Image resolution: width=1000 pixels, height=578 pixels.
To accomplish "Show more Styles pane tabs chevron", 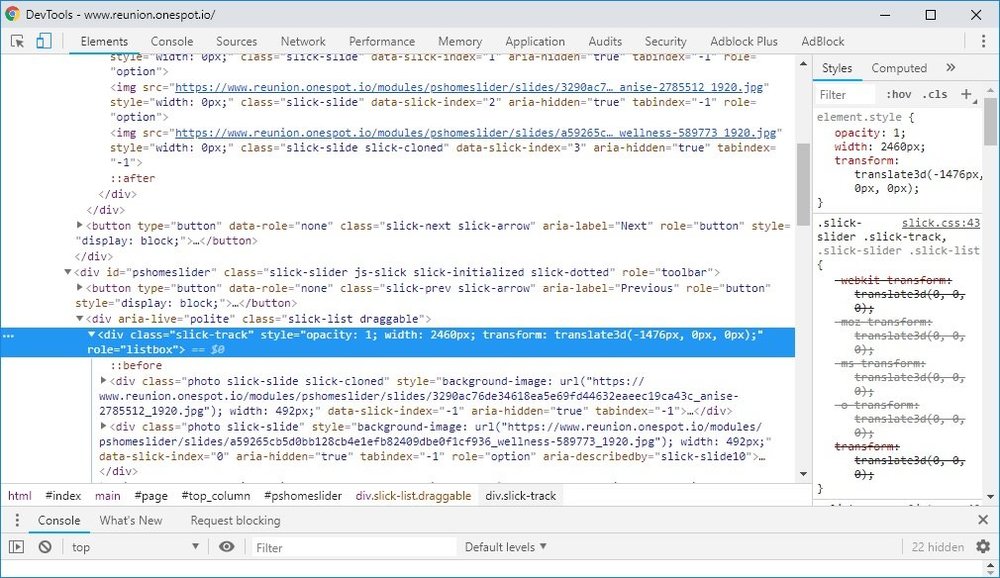I will 950,68.
